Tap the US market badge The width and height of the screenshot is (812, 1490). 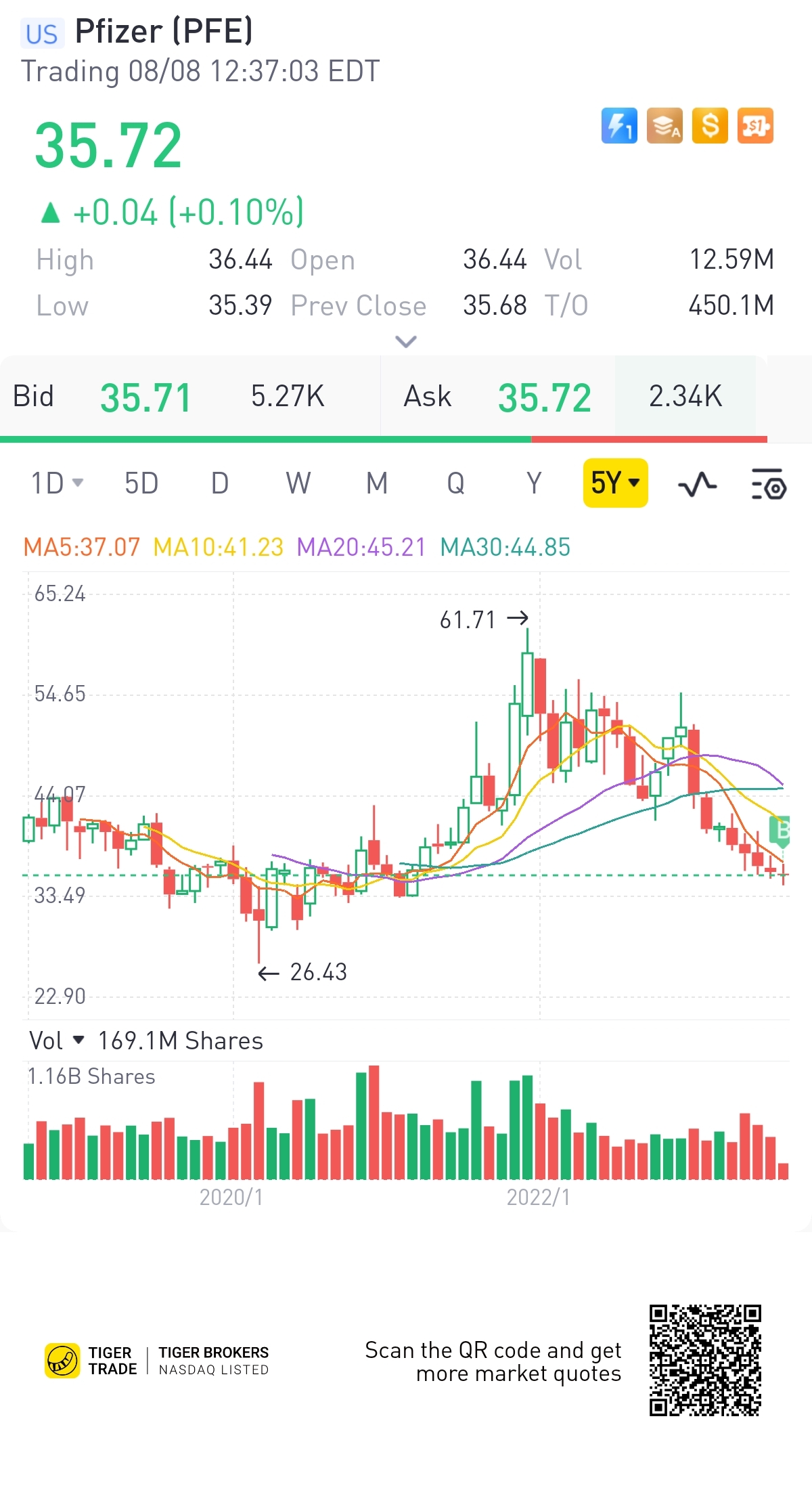click(x=42, y=34)
